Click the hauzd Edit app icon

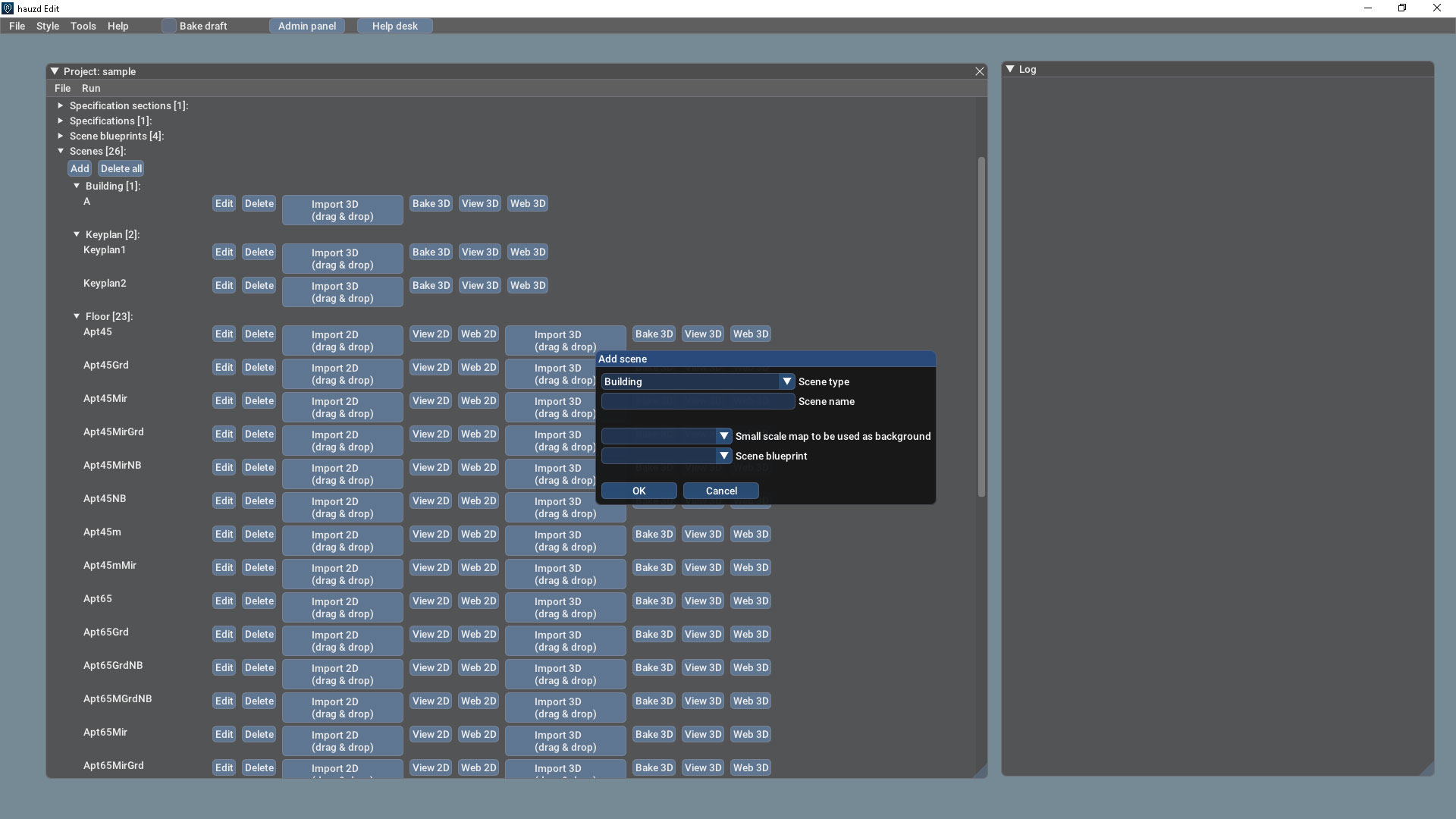[8, 8]
